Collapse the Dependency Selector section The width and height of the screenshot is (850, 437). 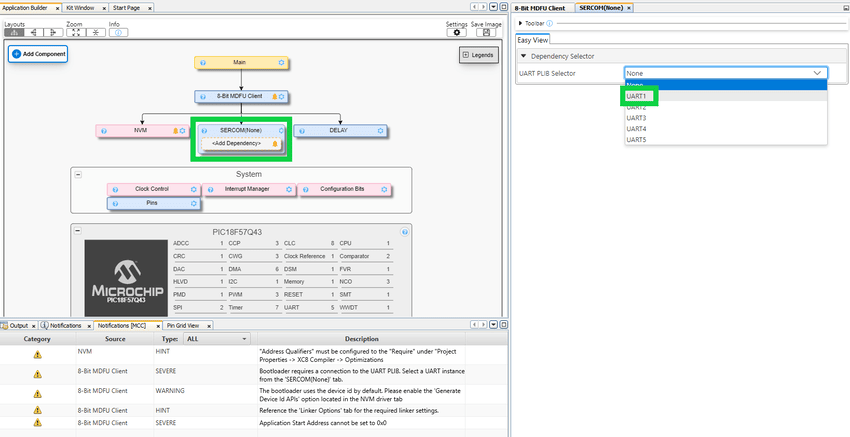tap(522, 56)
